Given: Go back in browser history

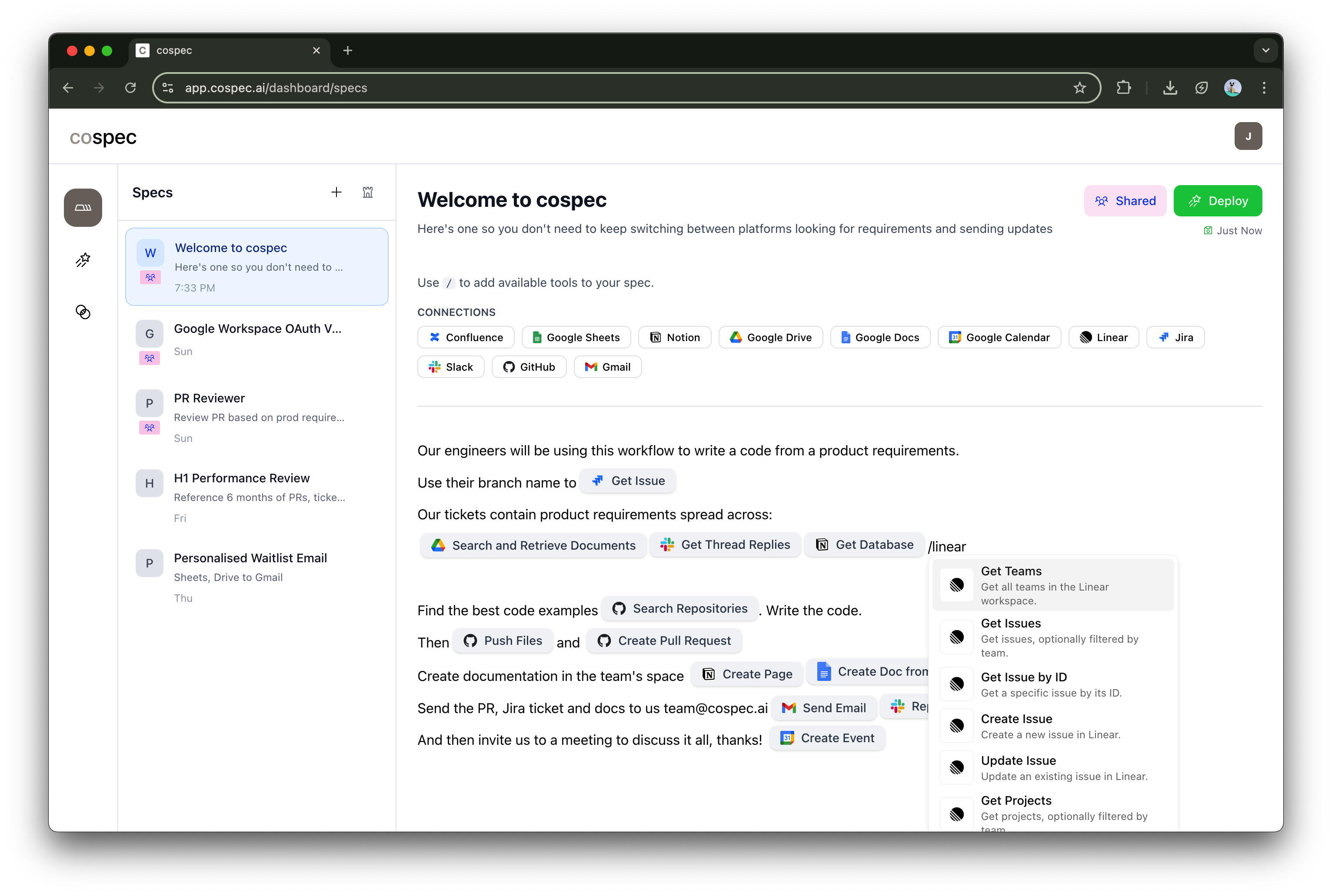Looking at the screenshot, I should click(x=68, y=88).
